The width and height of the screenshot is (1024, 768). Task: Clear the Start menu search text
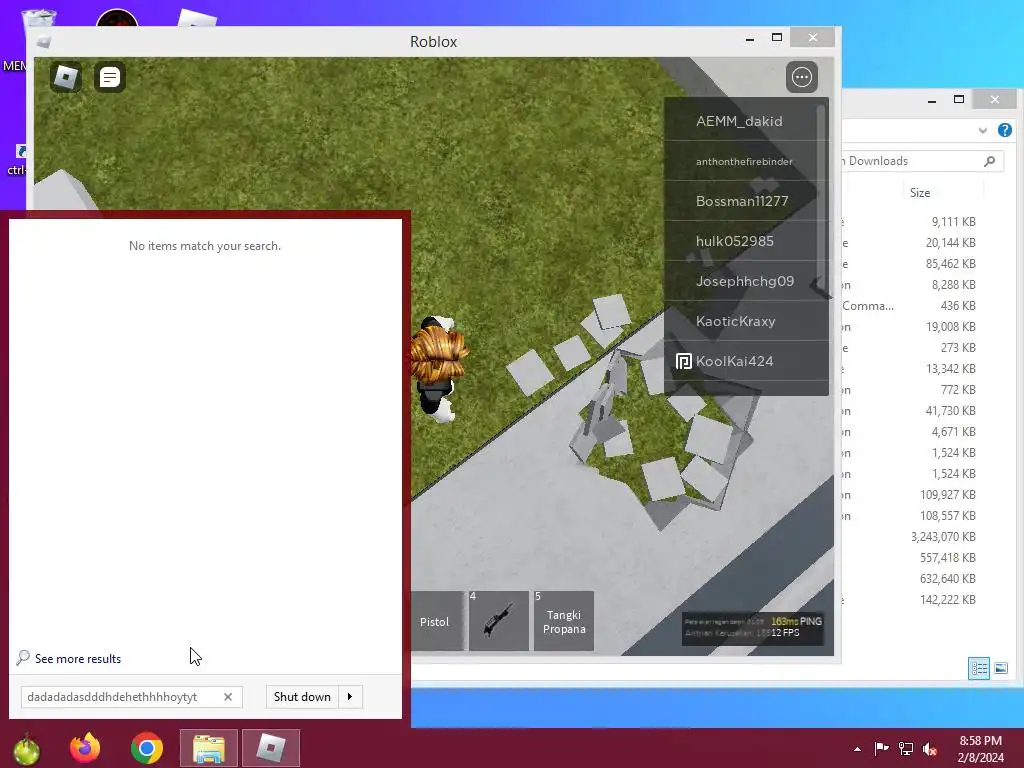(x=228, y=697)
